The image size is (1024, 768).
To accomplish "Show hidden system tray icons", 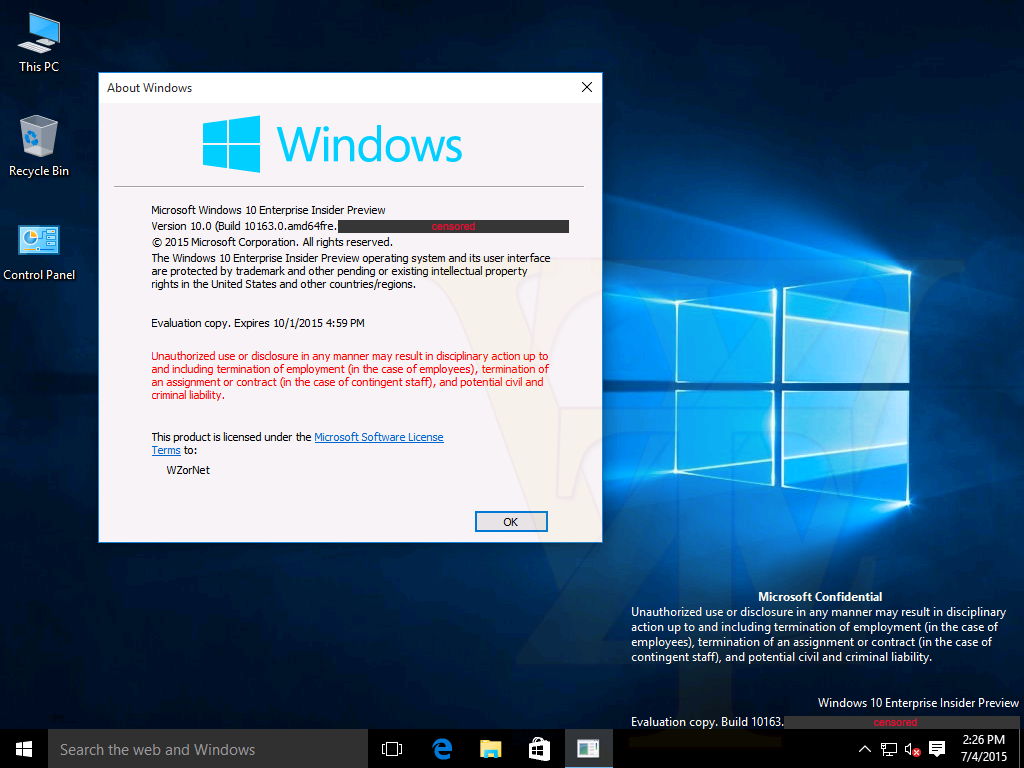I will [864, 749].
